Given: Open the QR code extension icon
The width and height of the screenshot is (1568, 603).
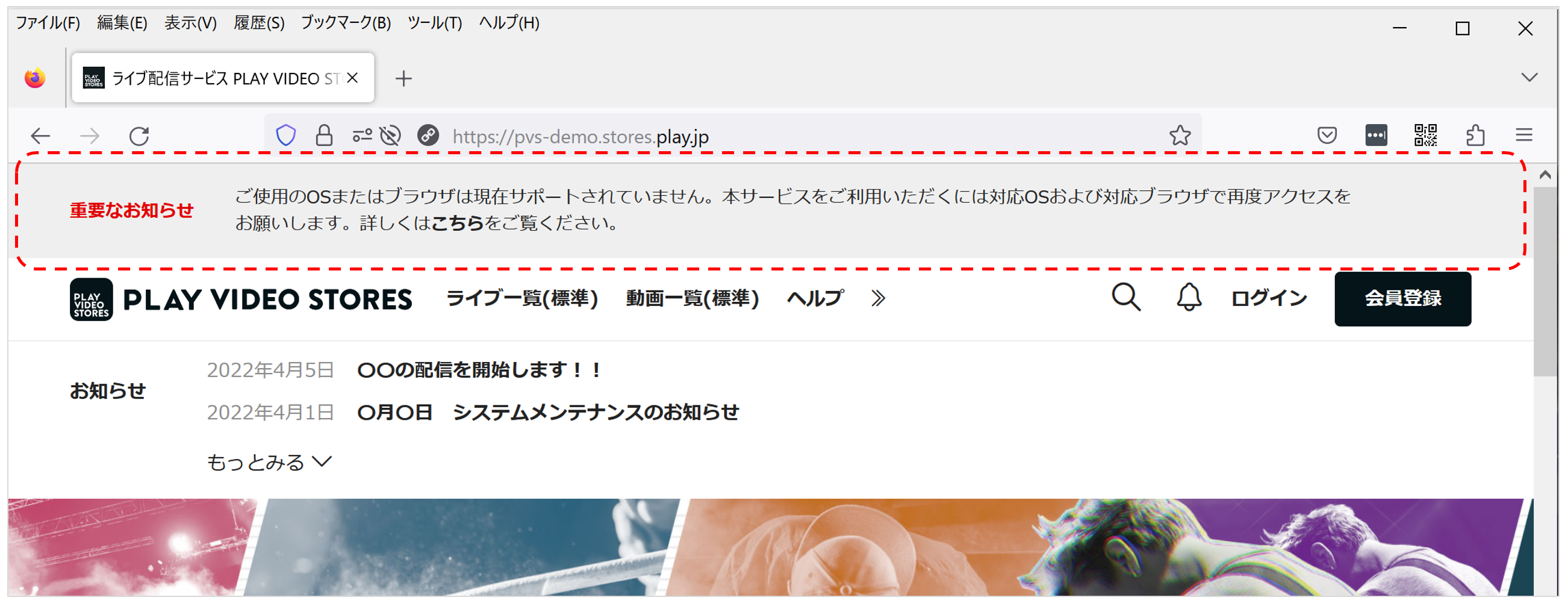Looking at the screenshot, I should 1425,135.
